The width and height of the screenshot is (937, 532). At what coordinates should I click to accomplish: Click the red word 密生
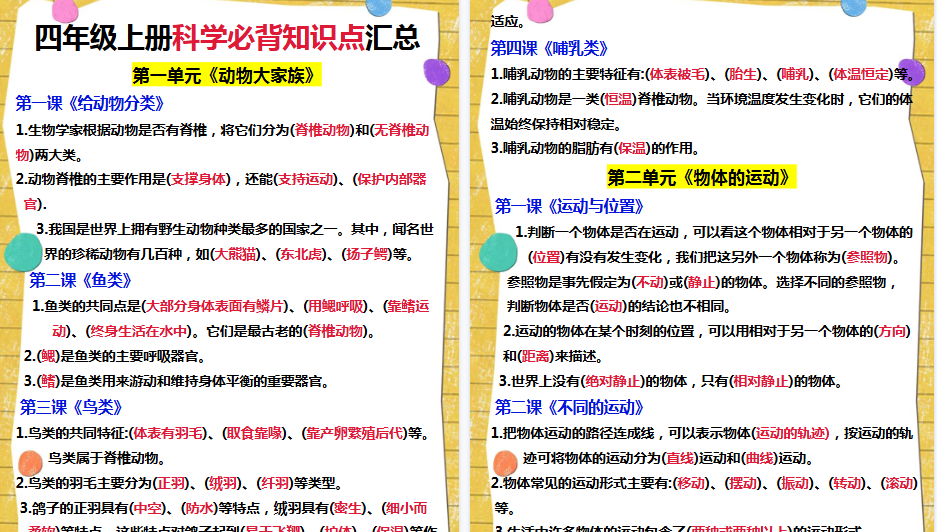[x=348, y=508]
